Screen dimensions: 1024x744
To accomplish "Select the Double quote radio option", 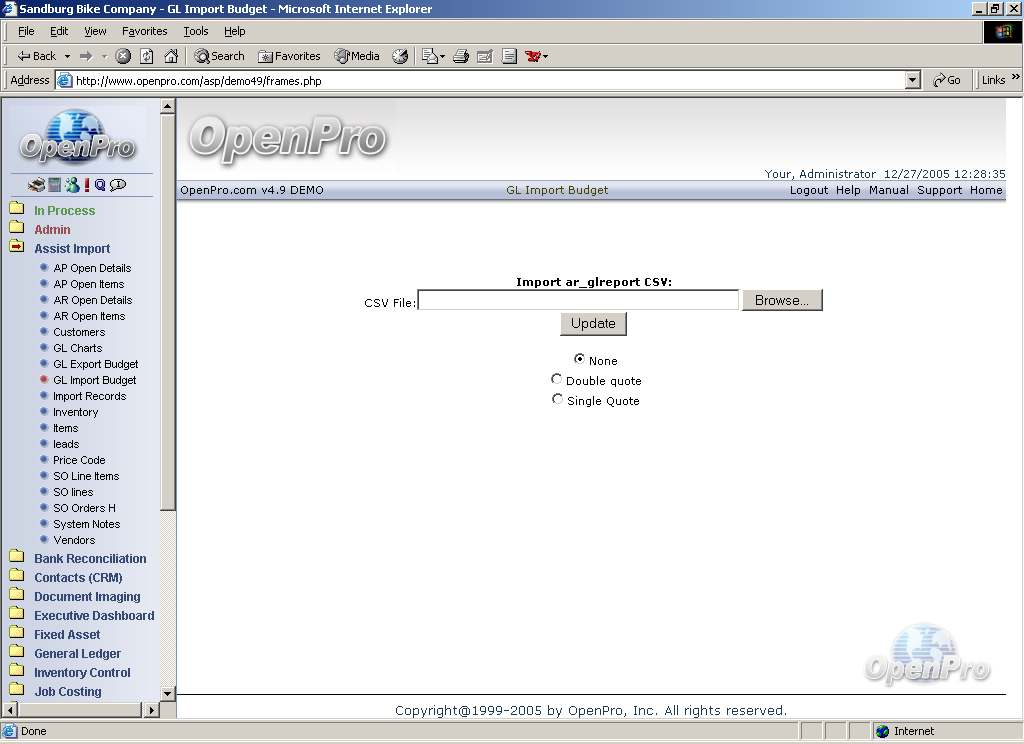I will [x=557, y=379].
